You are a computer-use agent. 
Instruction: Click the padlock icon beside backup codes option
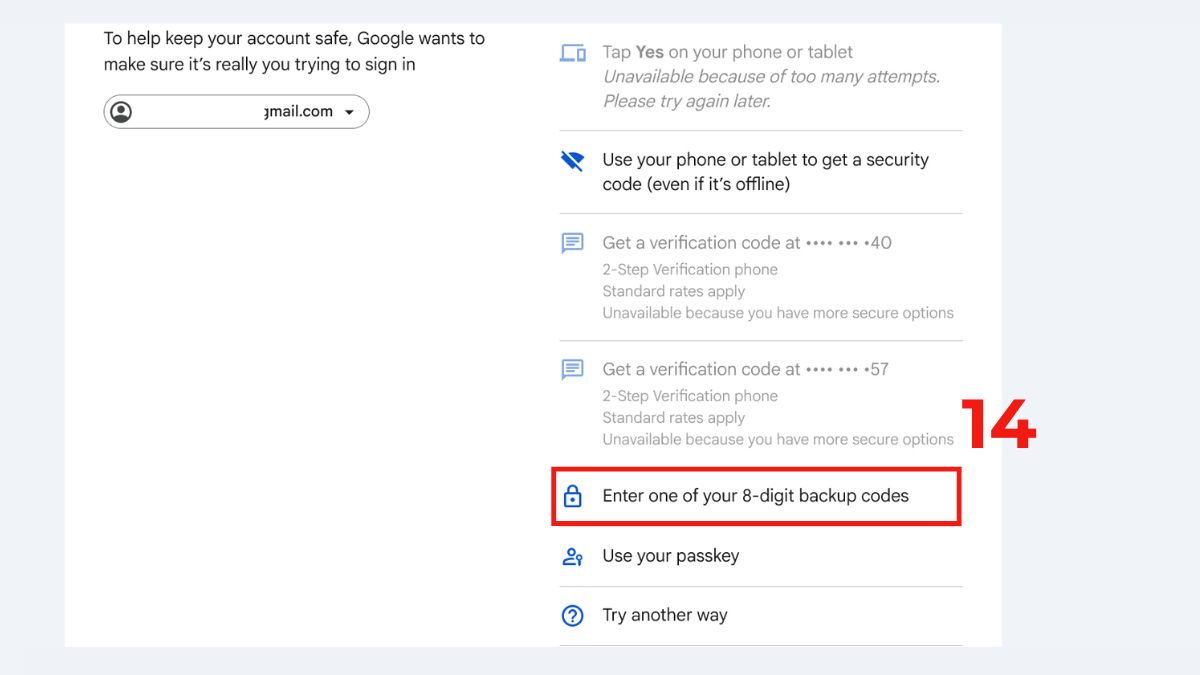(x=573, y=495)
